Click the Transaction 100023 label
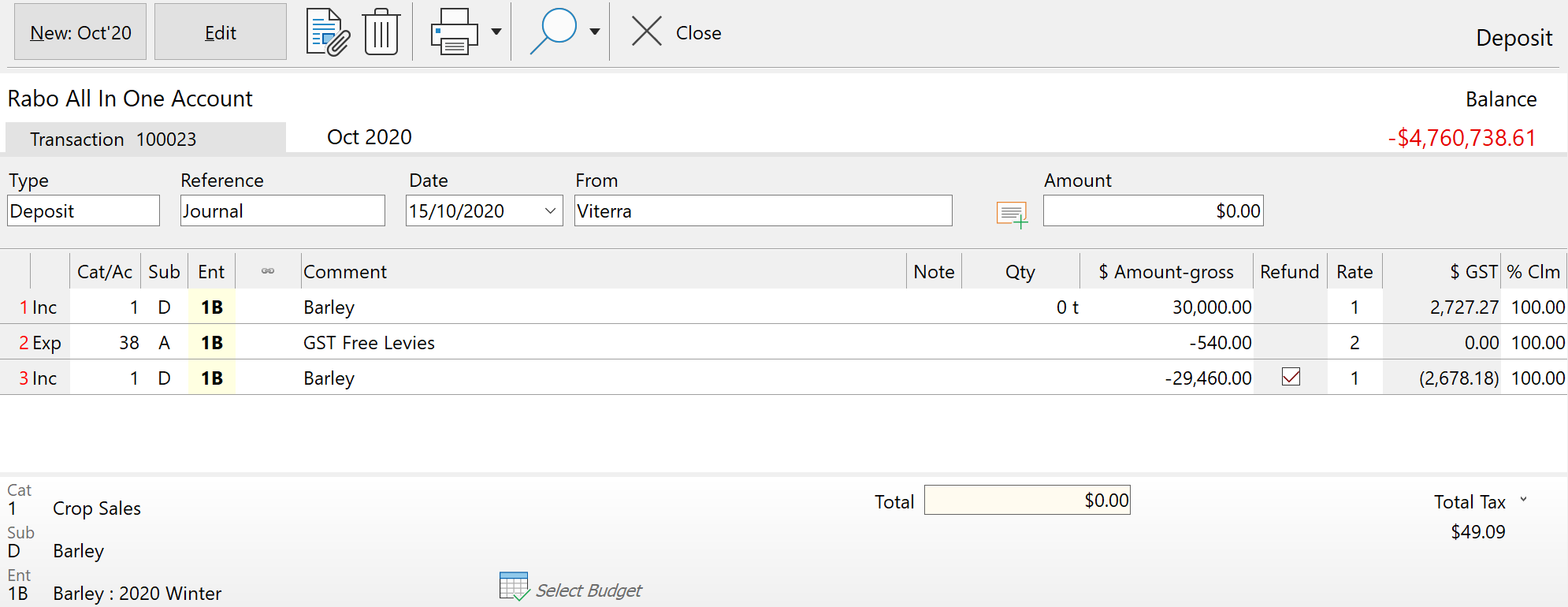The image size is (1568, 607). point(113,140)
